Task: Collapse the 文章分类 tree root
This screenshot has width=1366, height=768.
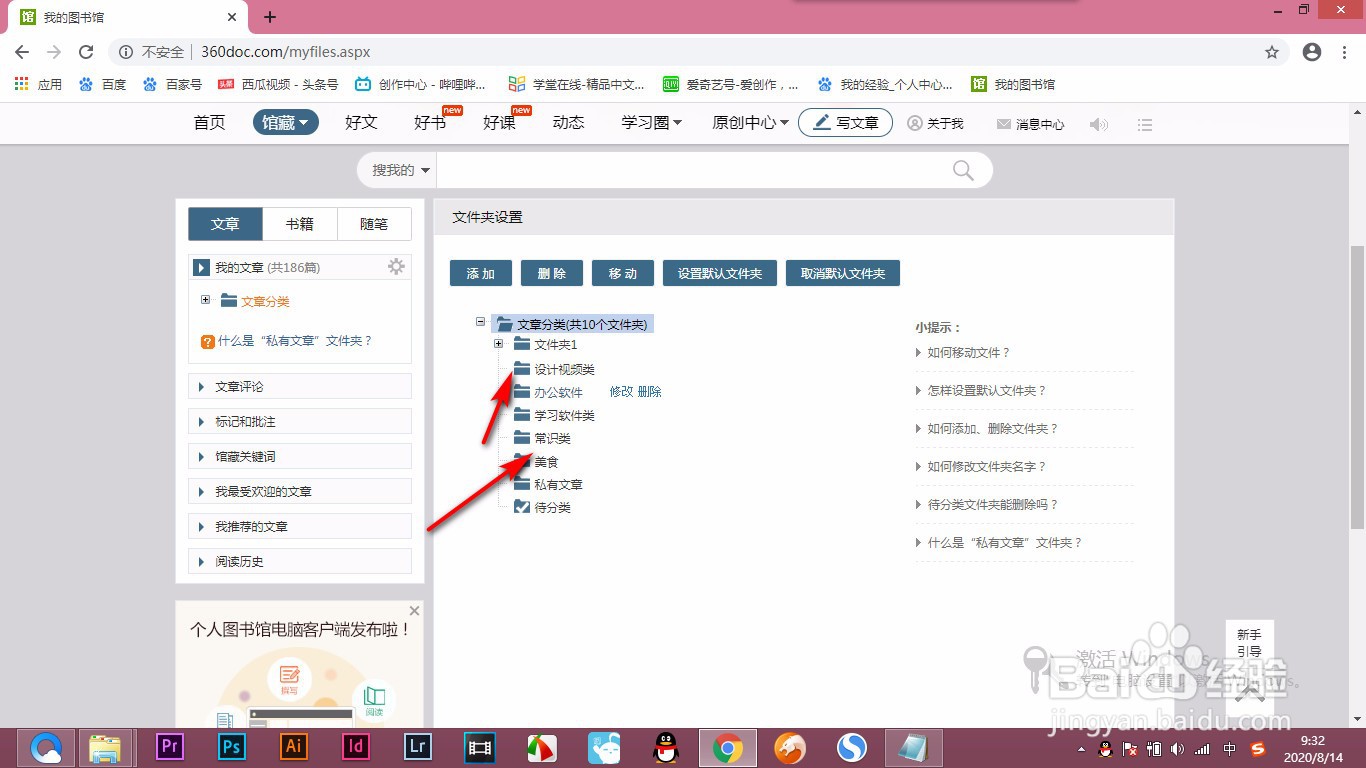Action: coord(480,322)
